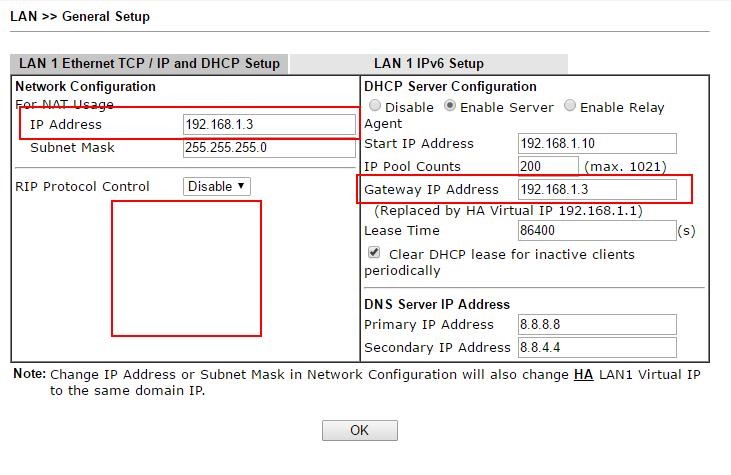Switch to LAN 1 IPv6 Setup tab
Screen dimensions: 731x475
click(428, 63)
